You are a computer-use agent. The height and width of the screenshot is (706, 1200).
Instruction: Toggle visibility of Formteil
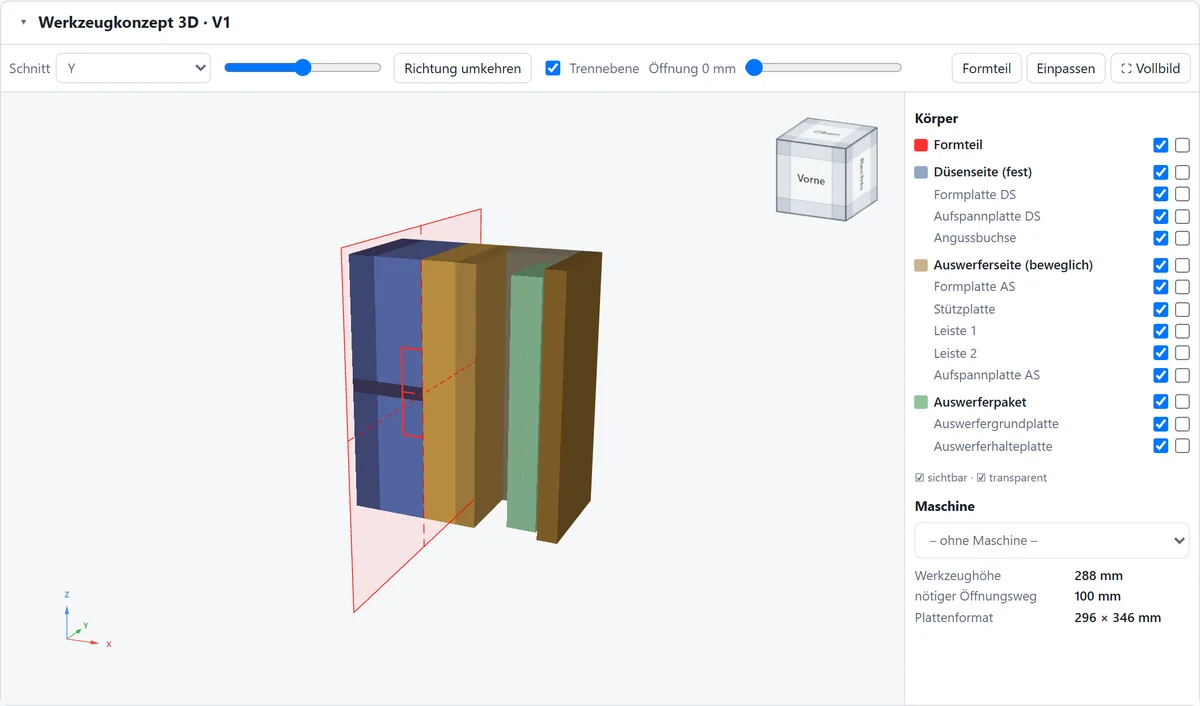(x=1161, y=145)
